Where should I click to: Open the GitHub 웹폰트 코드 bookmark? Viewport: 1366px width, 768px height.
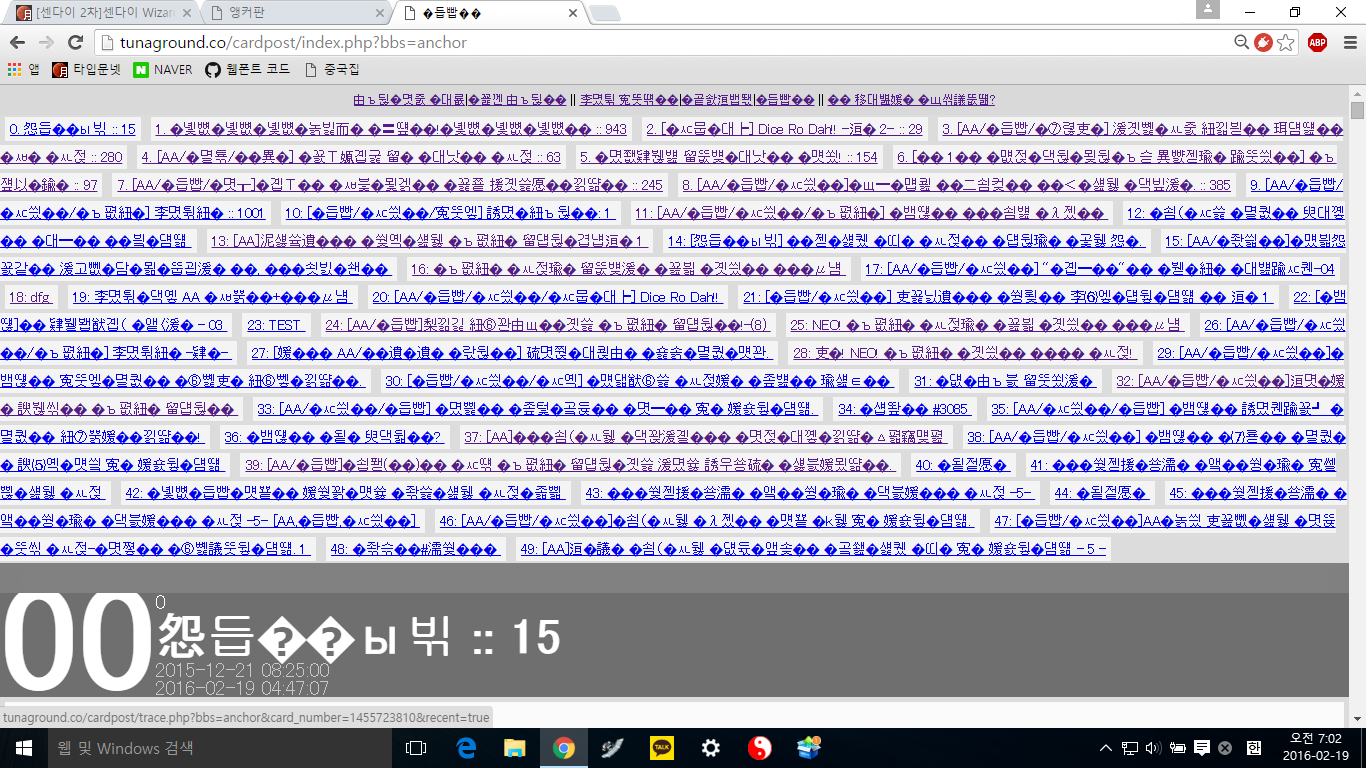coord(248,69)
